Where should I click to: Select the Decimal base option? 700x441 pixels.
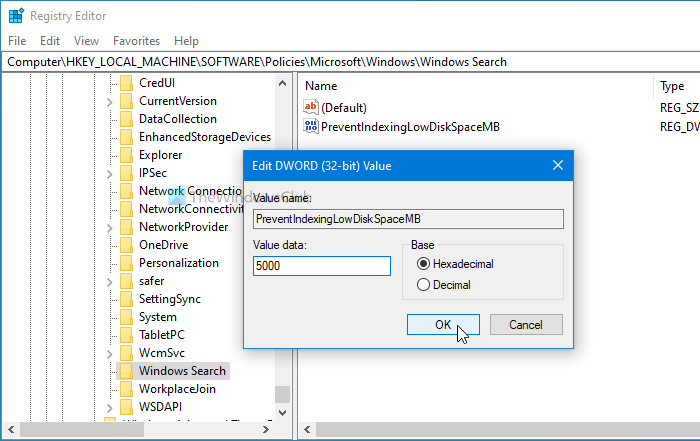pyautogui.click(x=424, y=285)
